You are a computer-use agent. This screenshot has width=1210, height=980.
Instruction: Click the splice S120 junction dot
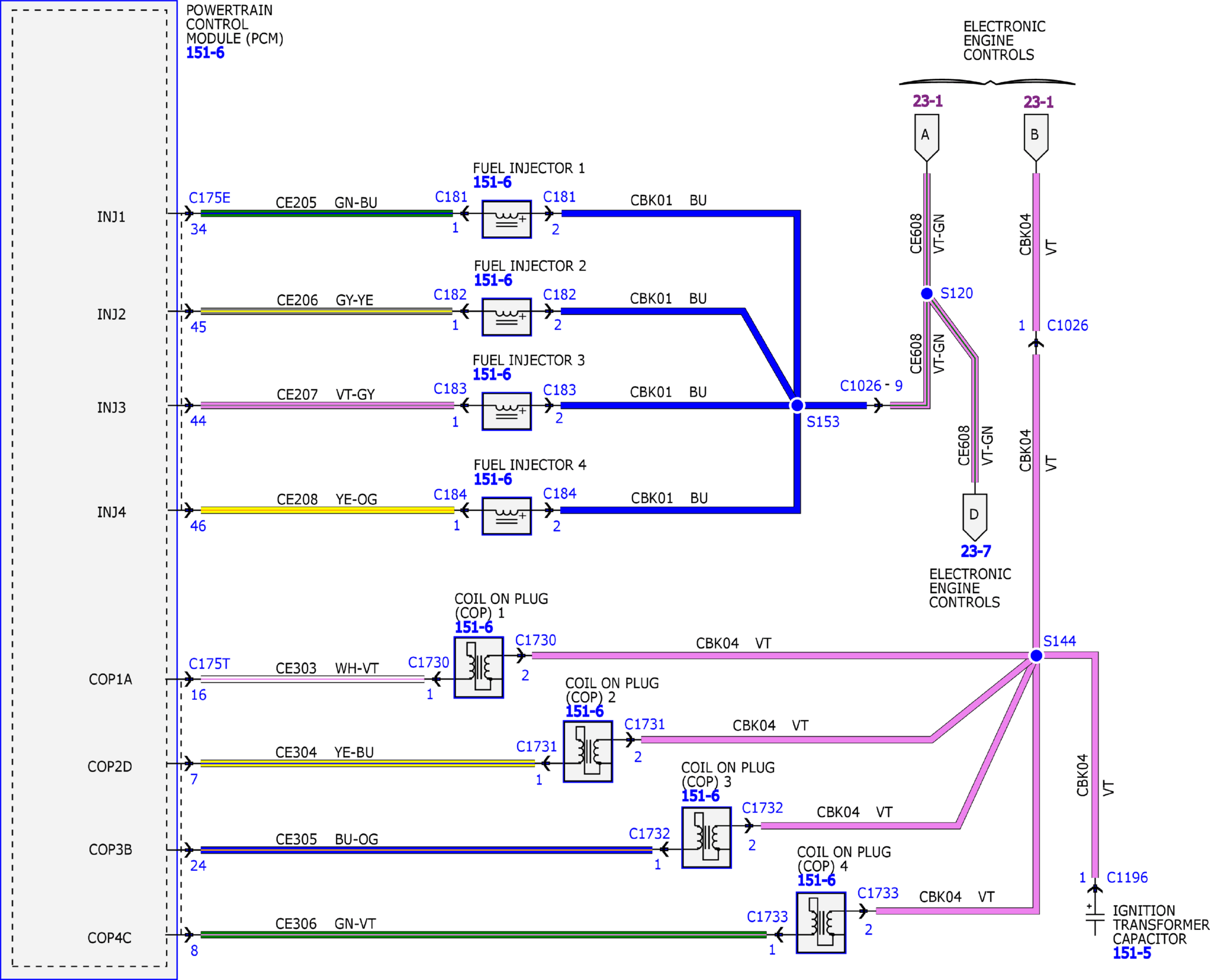926,293
